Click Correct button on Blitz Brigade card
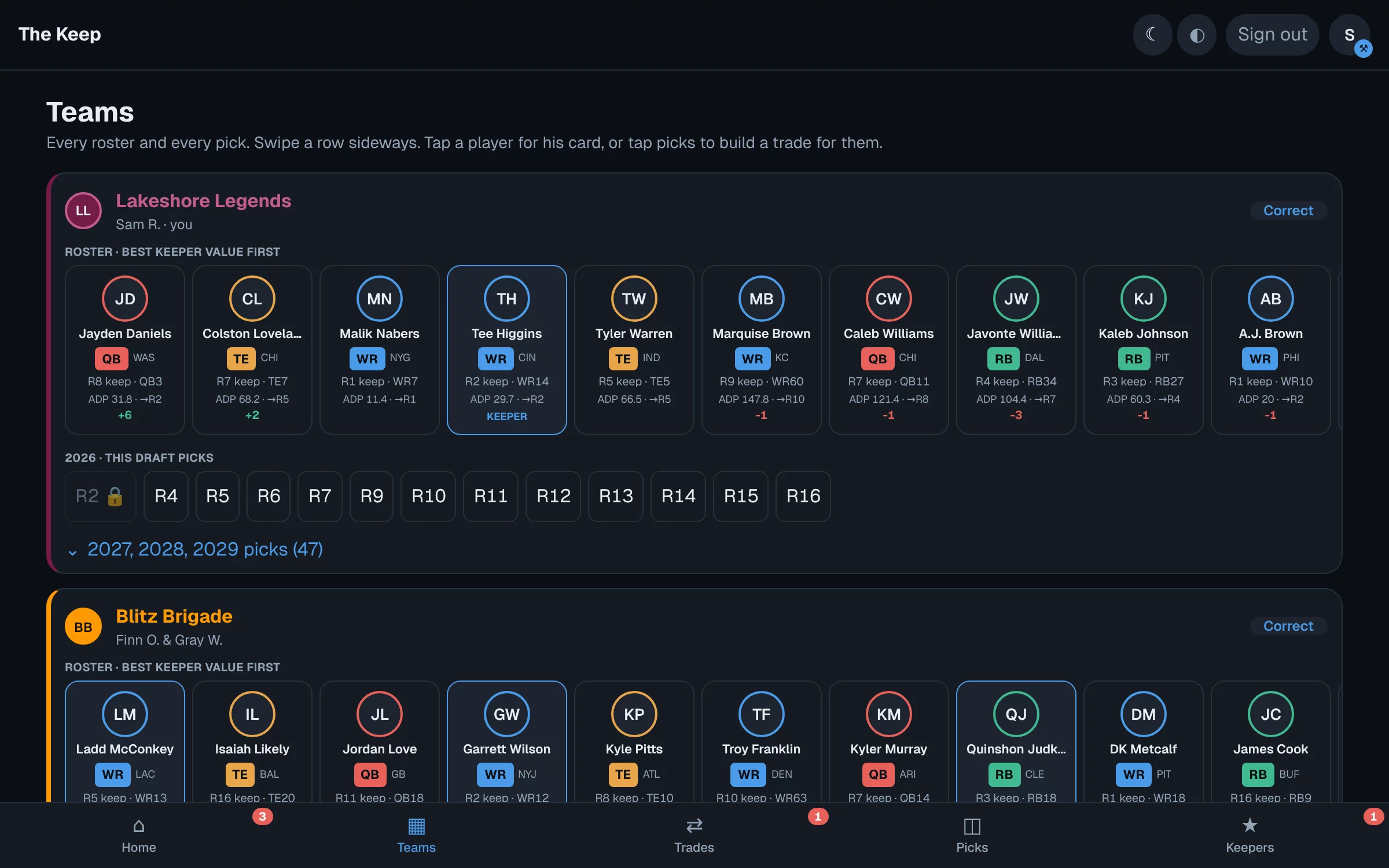 coord(1288,626)
